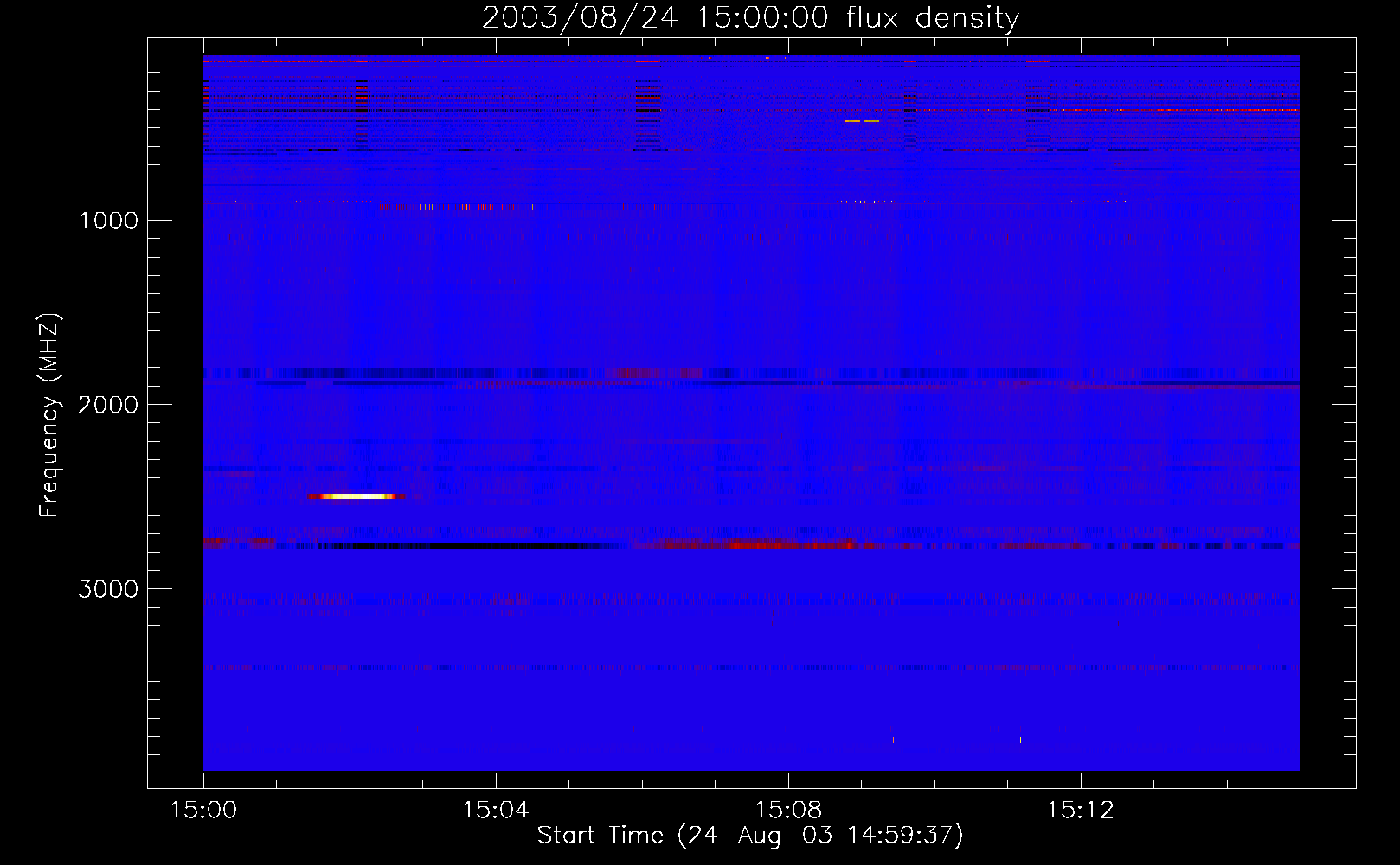Click the '2000' frequency axis label
Image resolution: width=1400 pixels, height=865 pixels.
pyautogui.click(x=108, y=405)
